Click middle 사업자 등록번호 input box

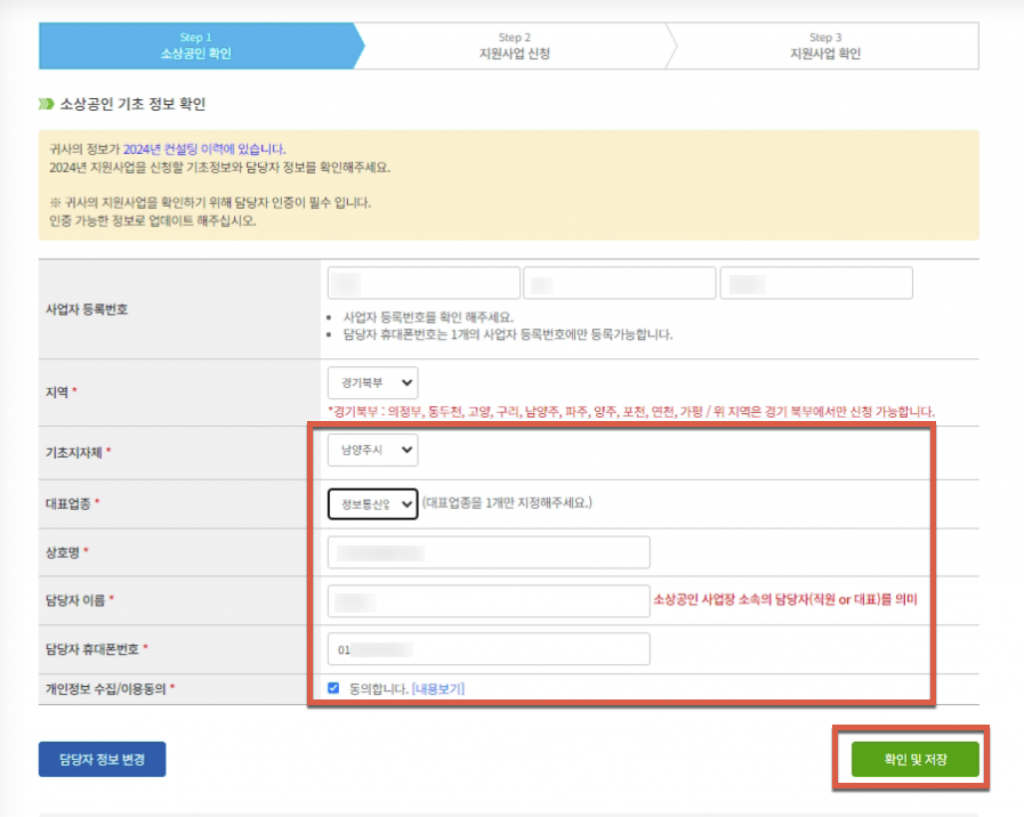pyautogui.click(x=619, y=283)
